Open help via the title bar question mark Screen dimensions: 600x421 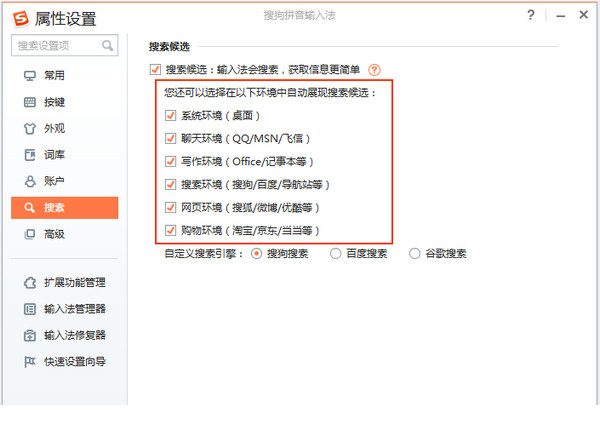531,15
